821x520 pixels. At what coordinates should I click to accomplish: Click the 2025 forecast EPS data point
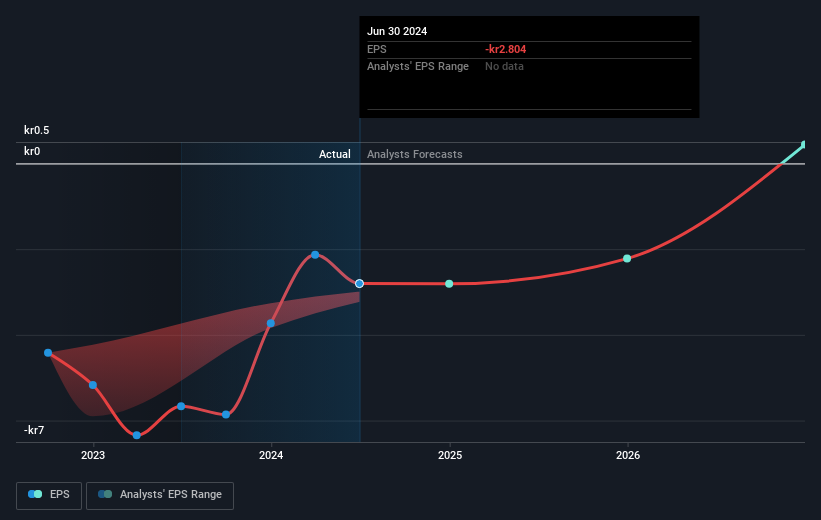coord(449,284)
